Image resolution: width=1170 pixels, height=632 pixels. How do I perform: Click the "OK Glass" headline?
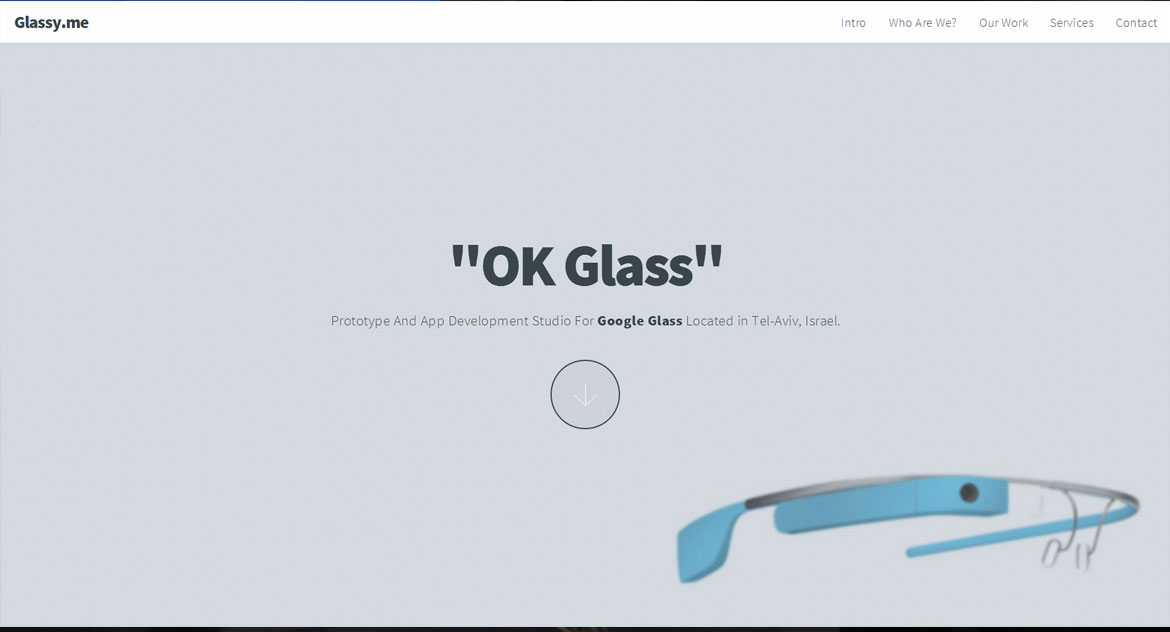coord(585,265)
